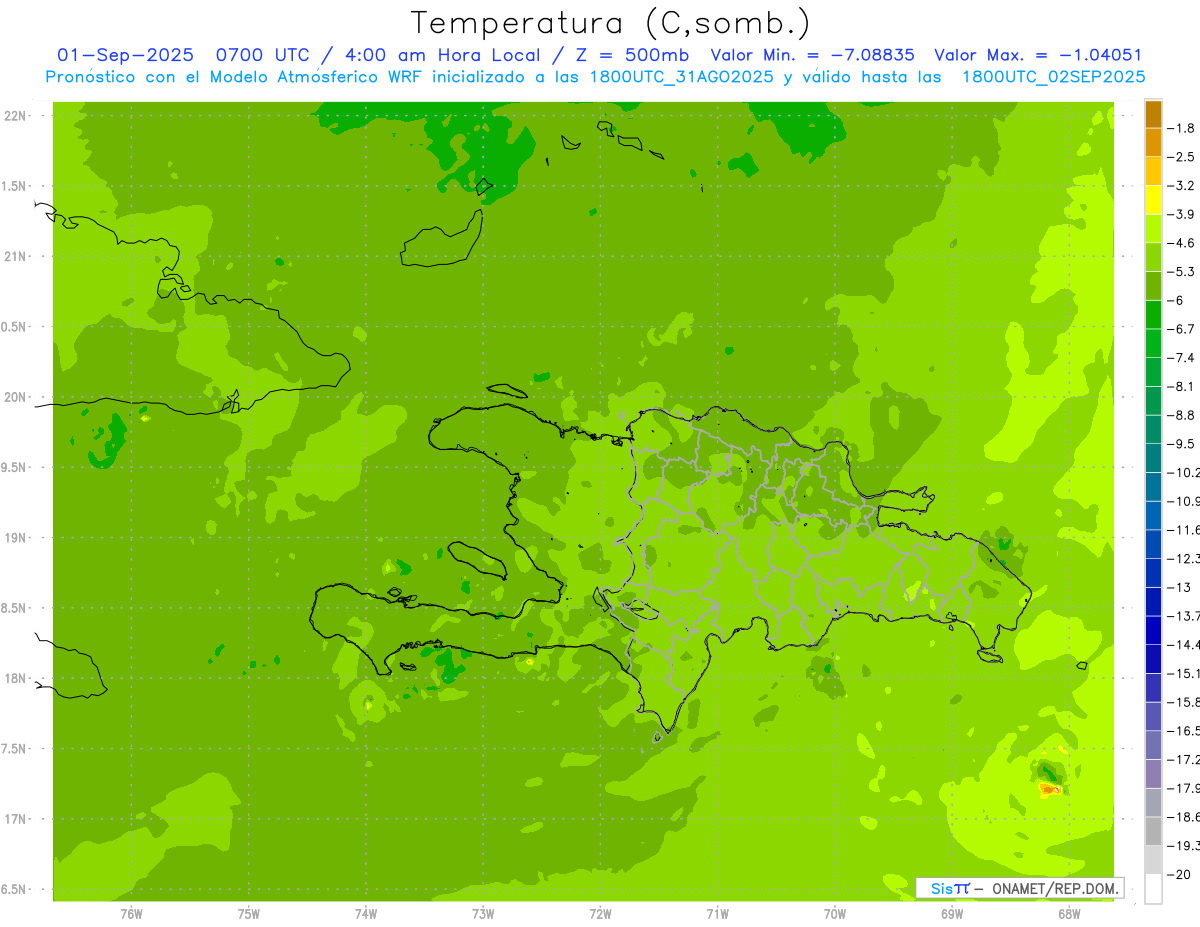Click the '-3.2' colorbar value
Image resolution: width=1200 pixels, height=927 pixels.
tap(1182, 186)
